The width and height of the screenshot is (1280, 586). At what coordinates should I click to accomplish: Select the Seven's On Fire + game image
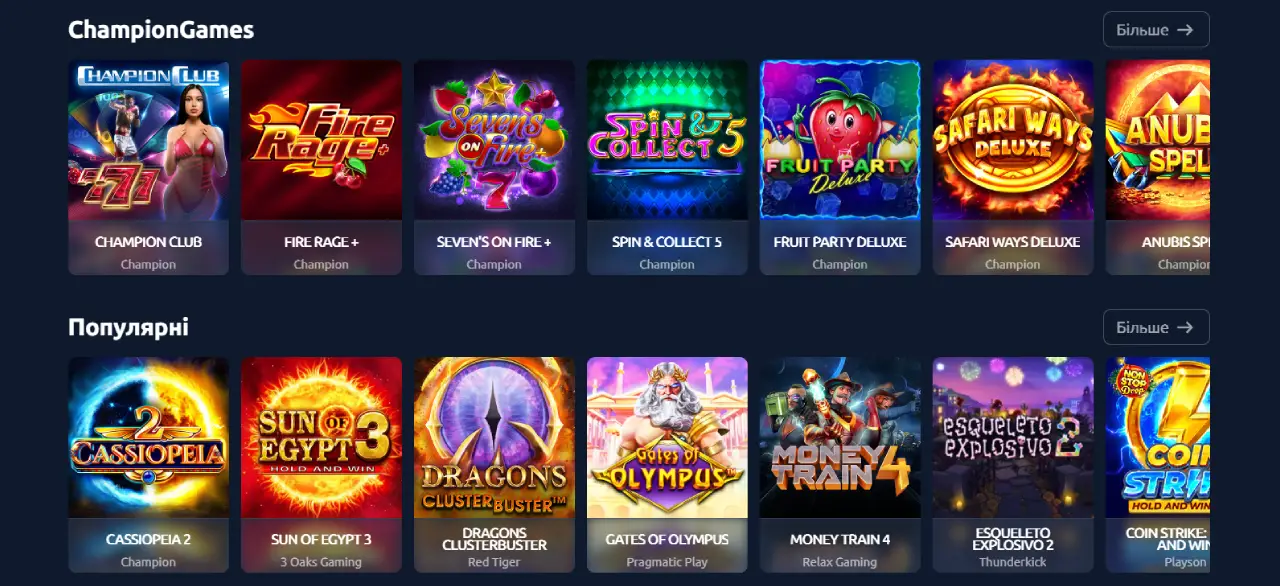[x=494, y=140]
